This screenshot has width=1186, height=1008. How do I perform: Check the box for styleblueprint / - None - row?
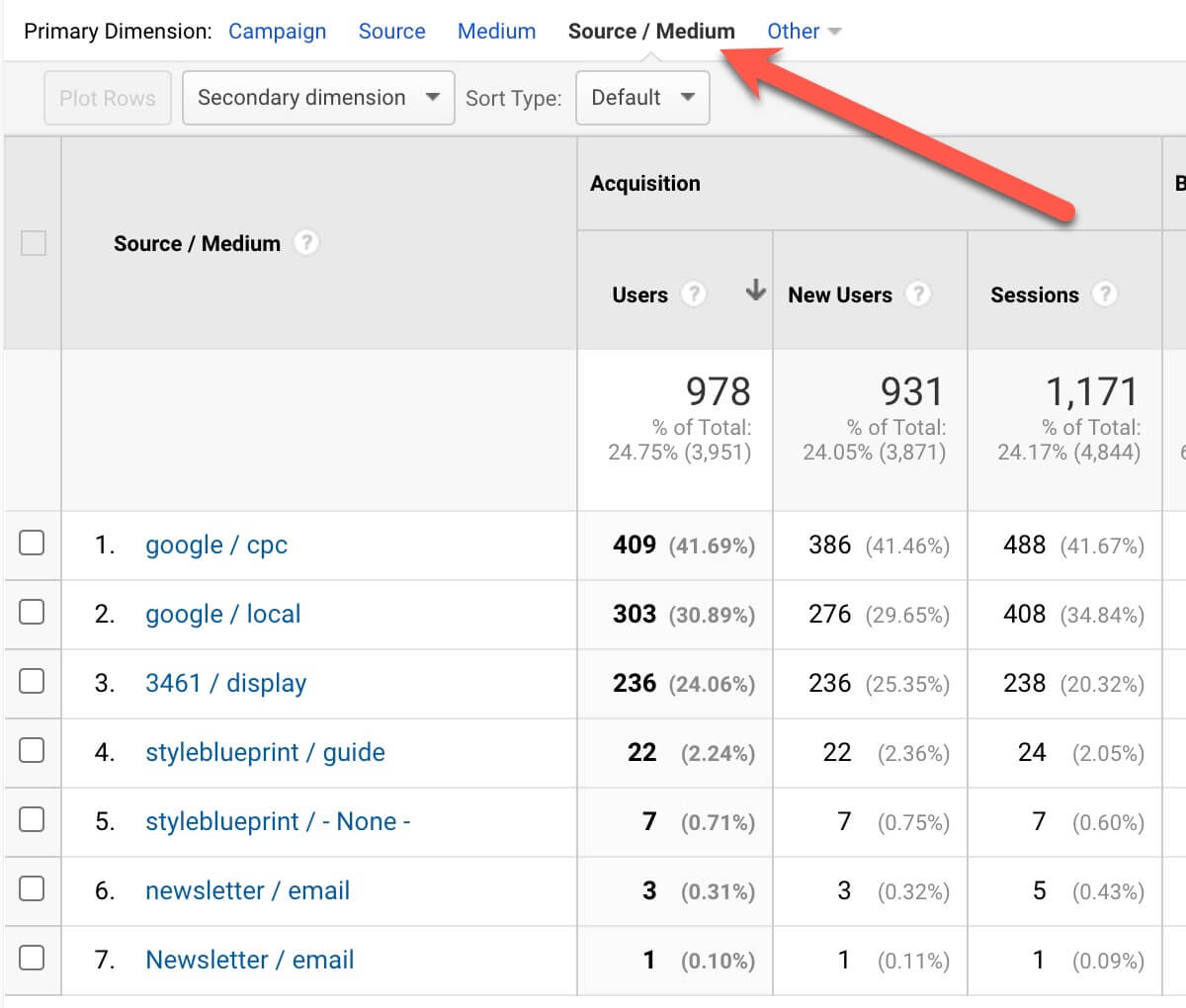(32, 819)
